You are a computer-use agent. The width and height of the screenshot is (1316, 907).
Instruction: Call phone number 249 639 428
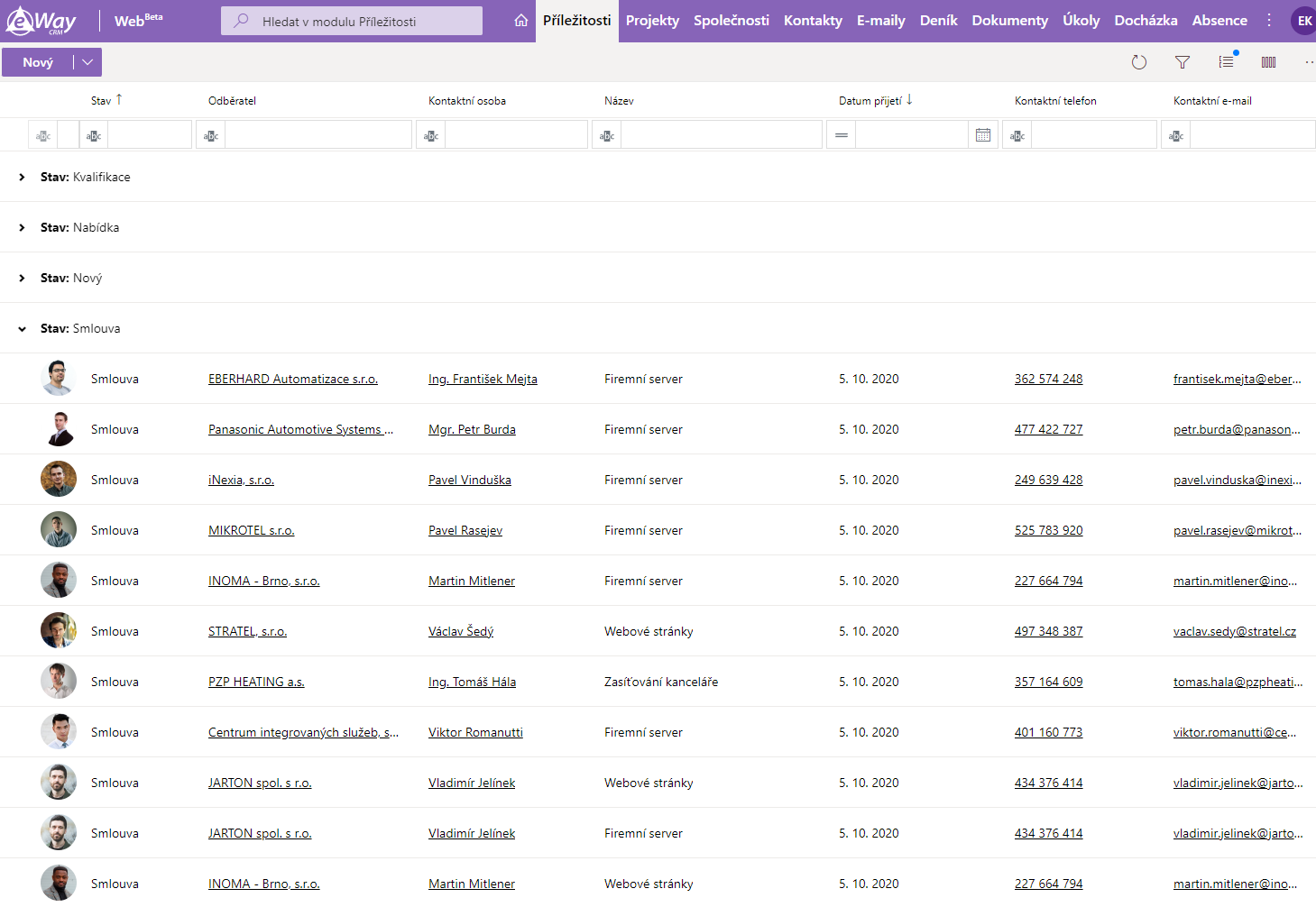click(1048, 480)
